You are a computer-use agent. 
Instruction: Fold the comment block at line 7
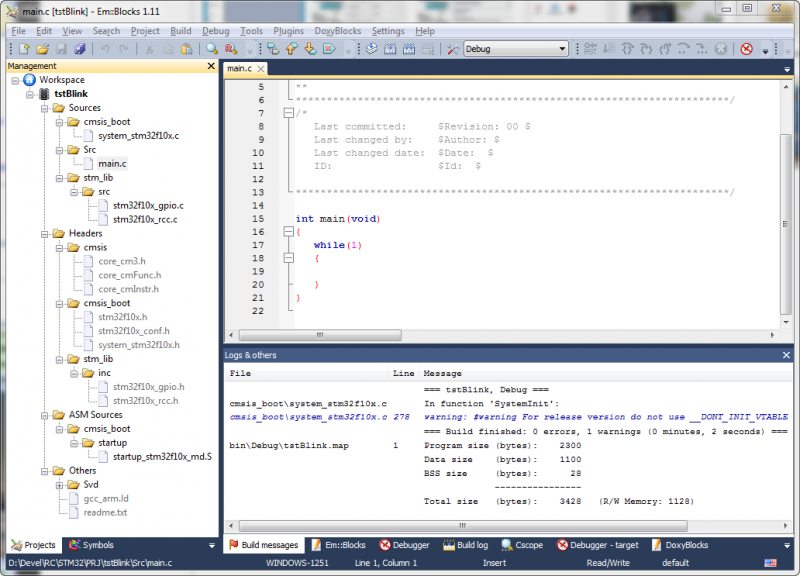[x=288, y=113]
